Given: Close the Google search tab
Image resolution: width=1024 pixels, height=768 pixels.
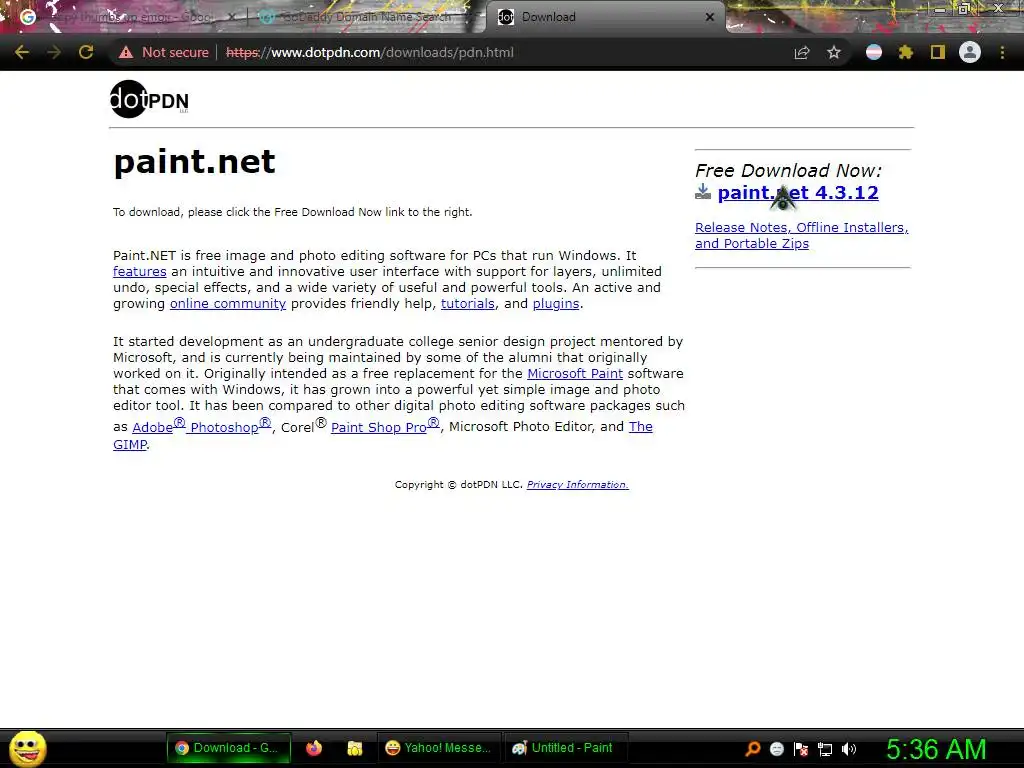Looking at the screenshot, I should pos(231,18).
